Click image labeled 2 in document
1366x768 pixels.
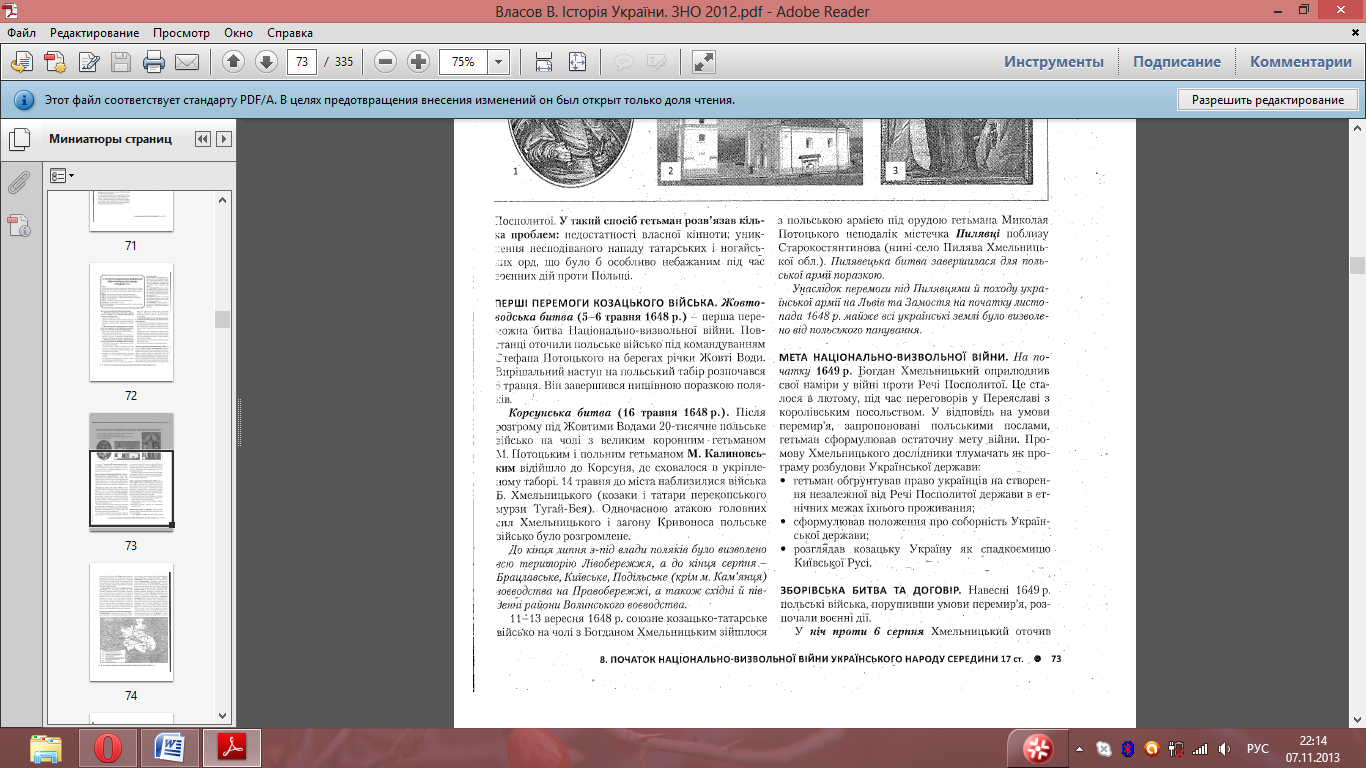762,152
